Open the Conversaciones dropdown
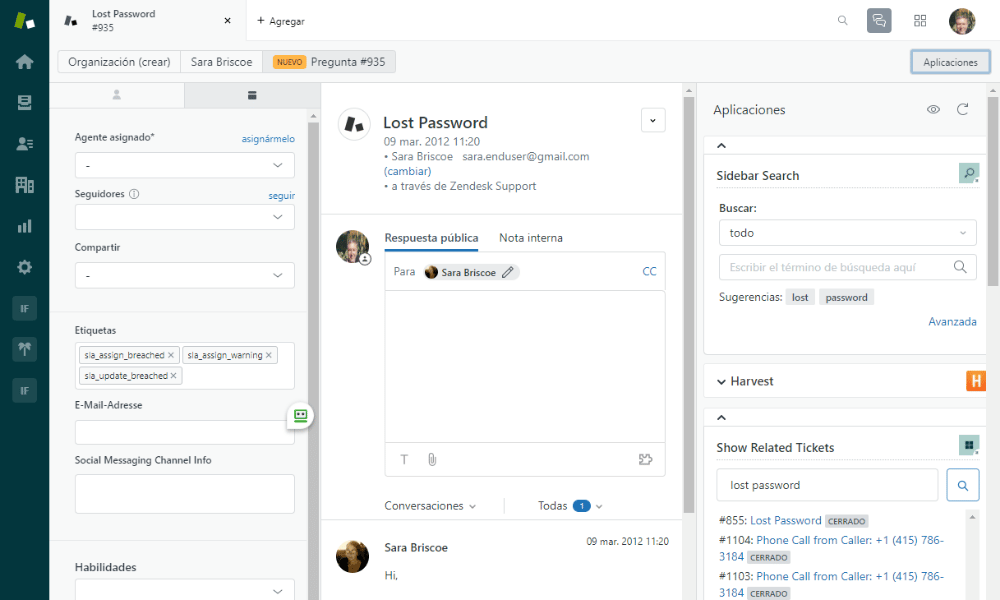Viewport: 1000px width, 600px height. click(430, 506)
